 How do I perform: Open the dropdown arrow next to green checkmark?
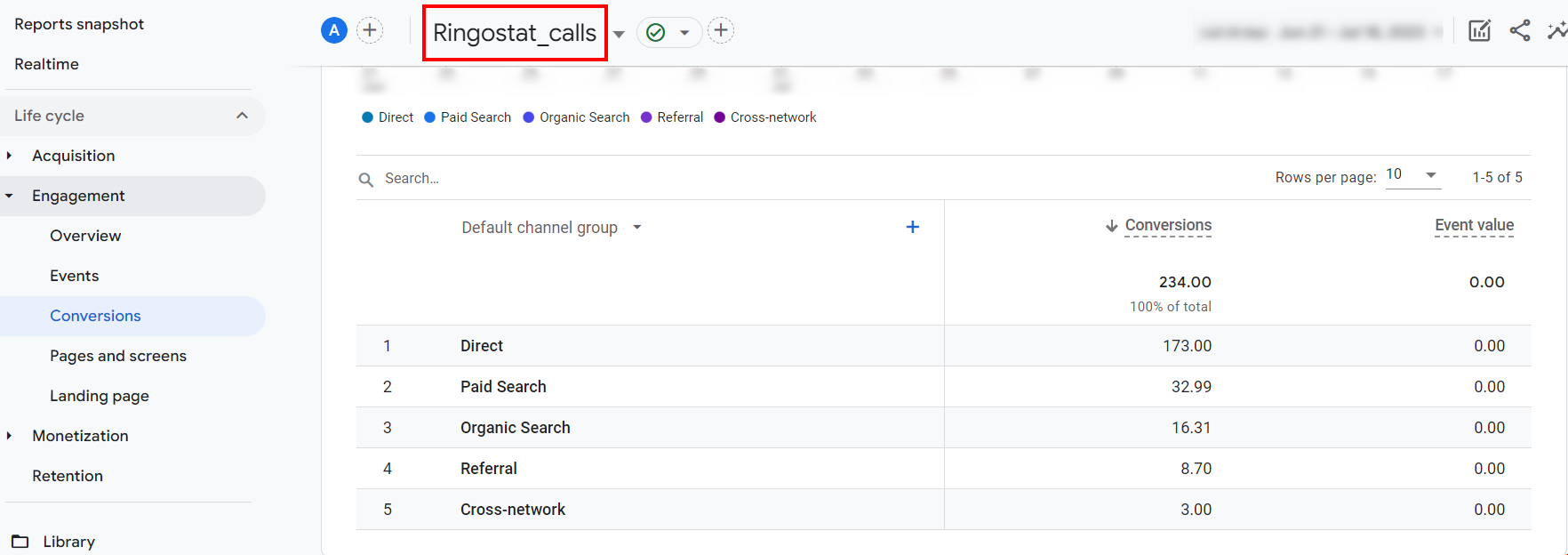[x=684, y=33]
